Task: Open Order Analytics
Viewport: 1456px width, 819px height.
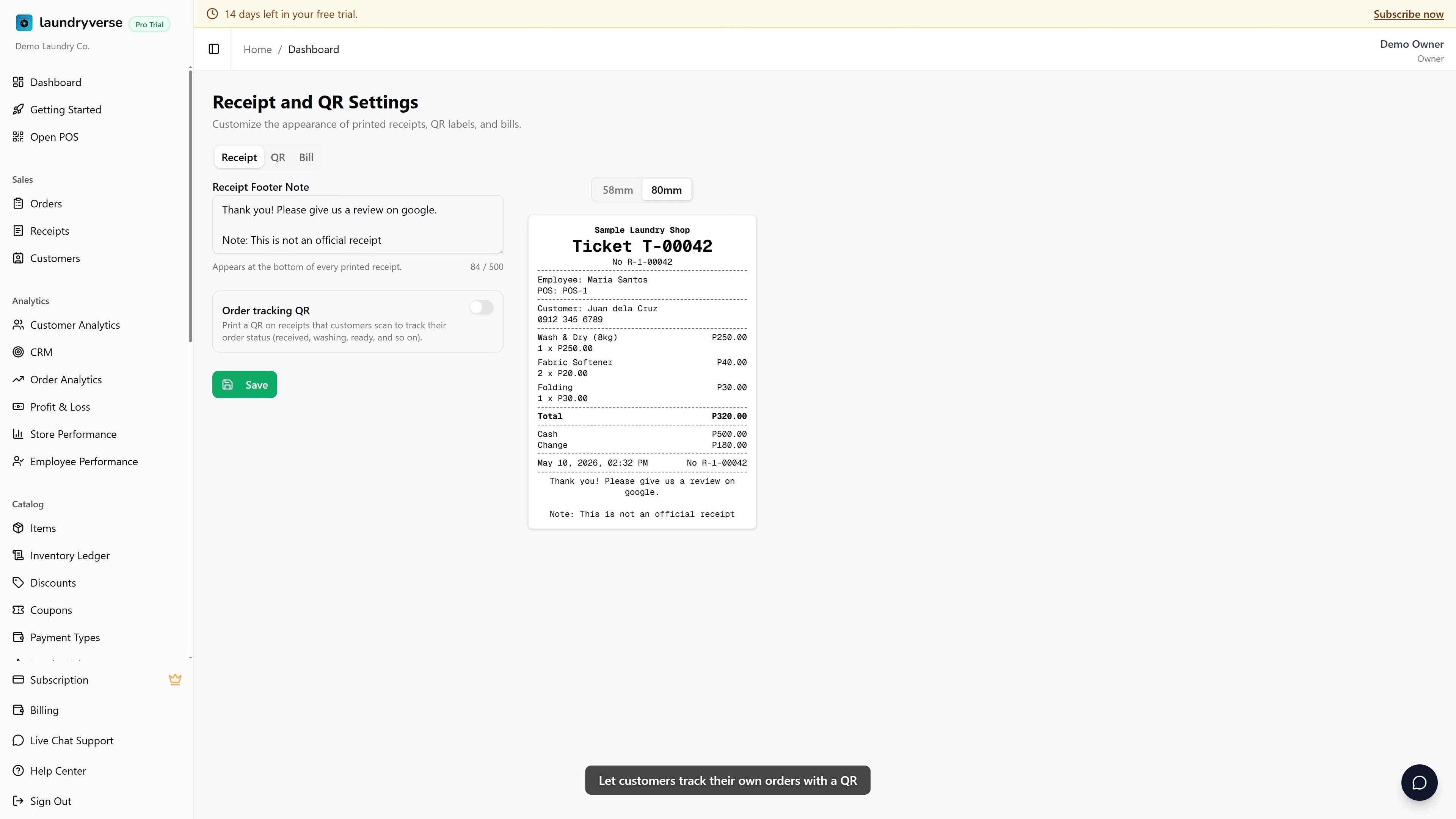Action: [66, 379]
